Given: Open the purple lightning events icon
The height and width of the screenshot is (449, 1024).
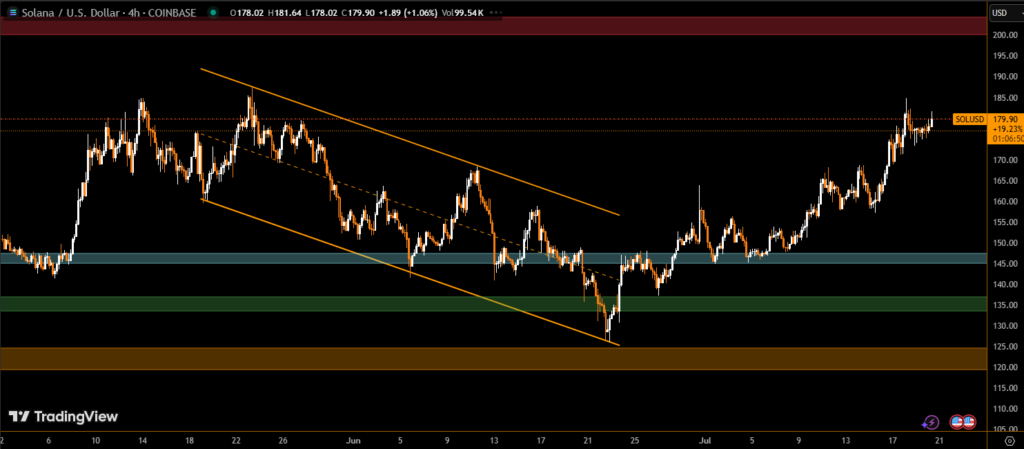Looking at the screenshot, I should tap(930, 423).
